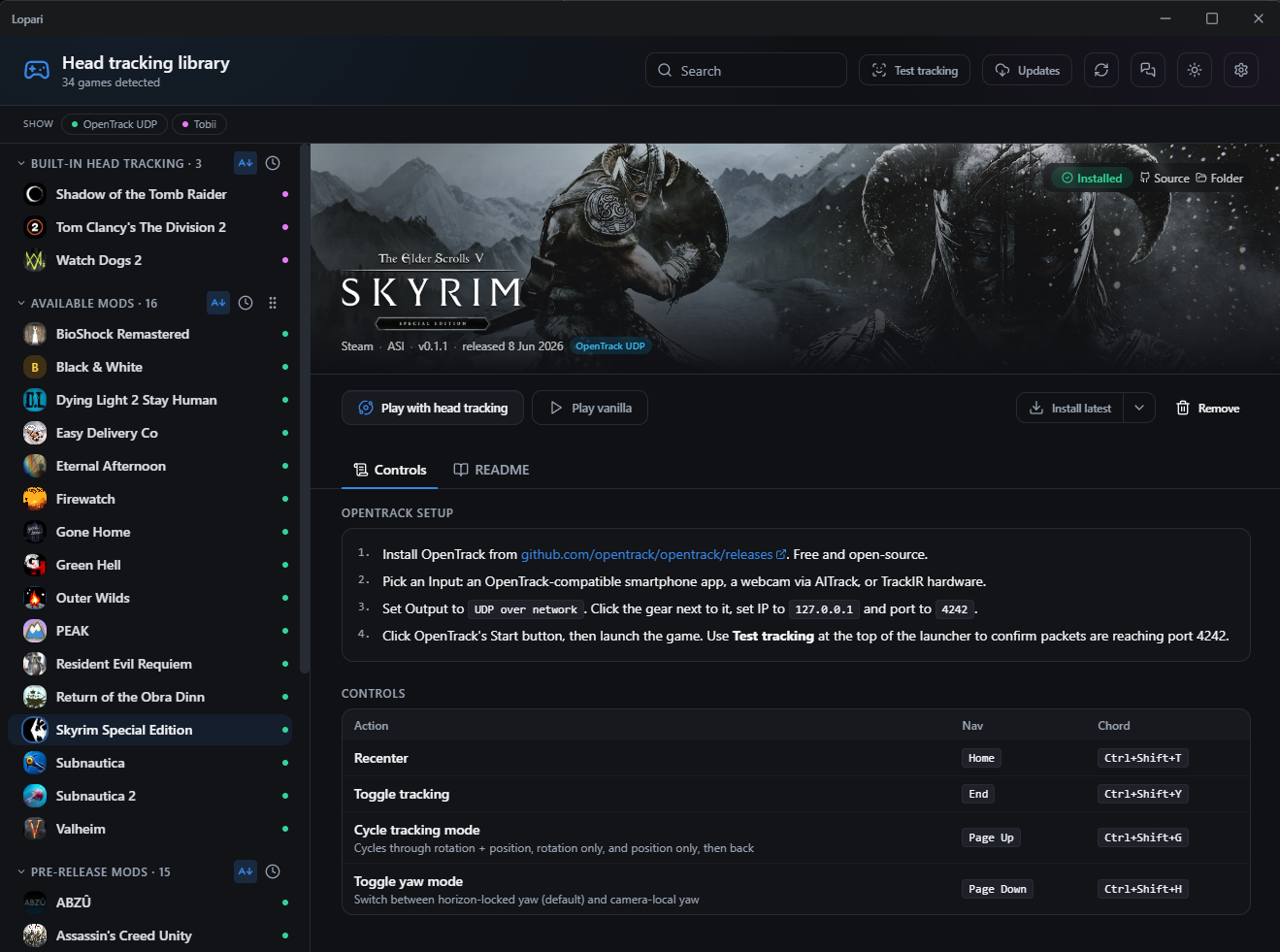Click Shadow of the Tomb Raider game icon
Viewport: 1280px width, 952px height.
[35, 194]
